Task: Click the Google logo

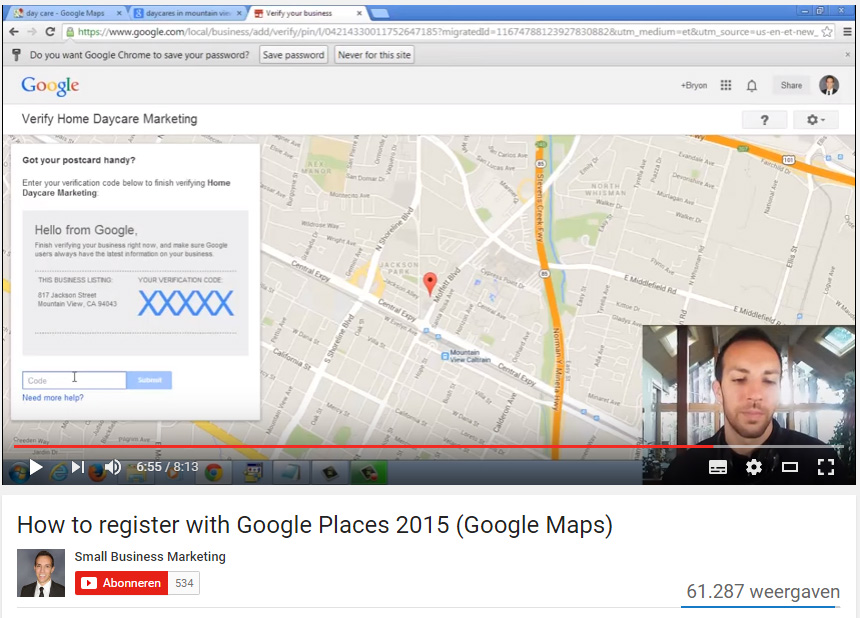Action: [50, 86]
